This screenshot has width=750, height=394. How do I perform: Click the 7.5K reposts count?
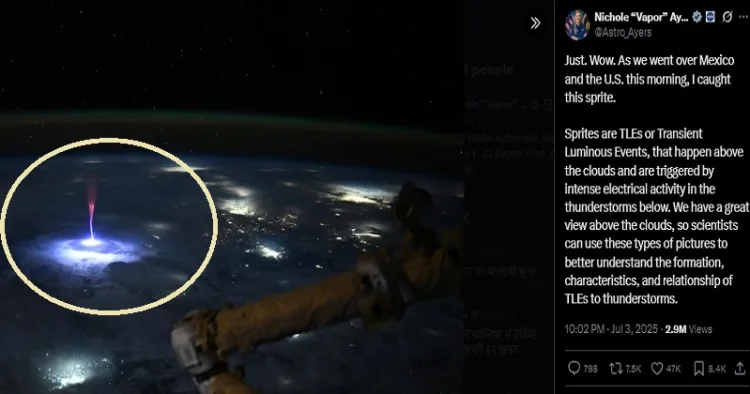[633, 369]
